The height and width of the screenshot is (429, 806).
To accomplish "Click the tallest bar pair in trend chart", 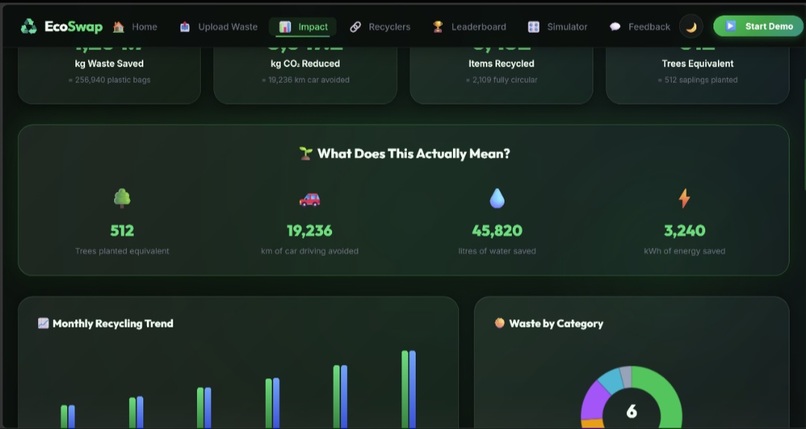I will (409, 389).
